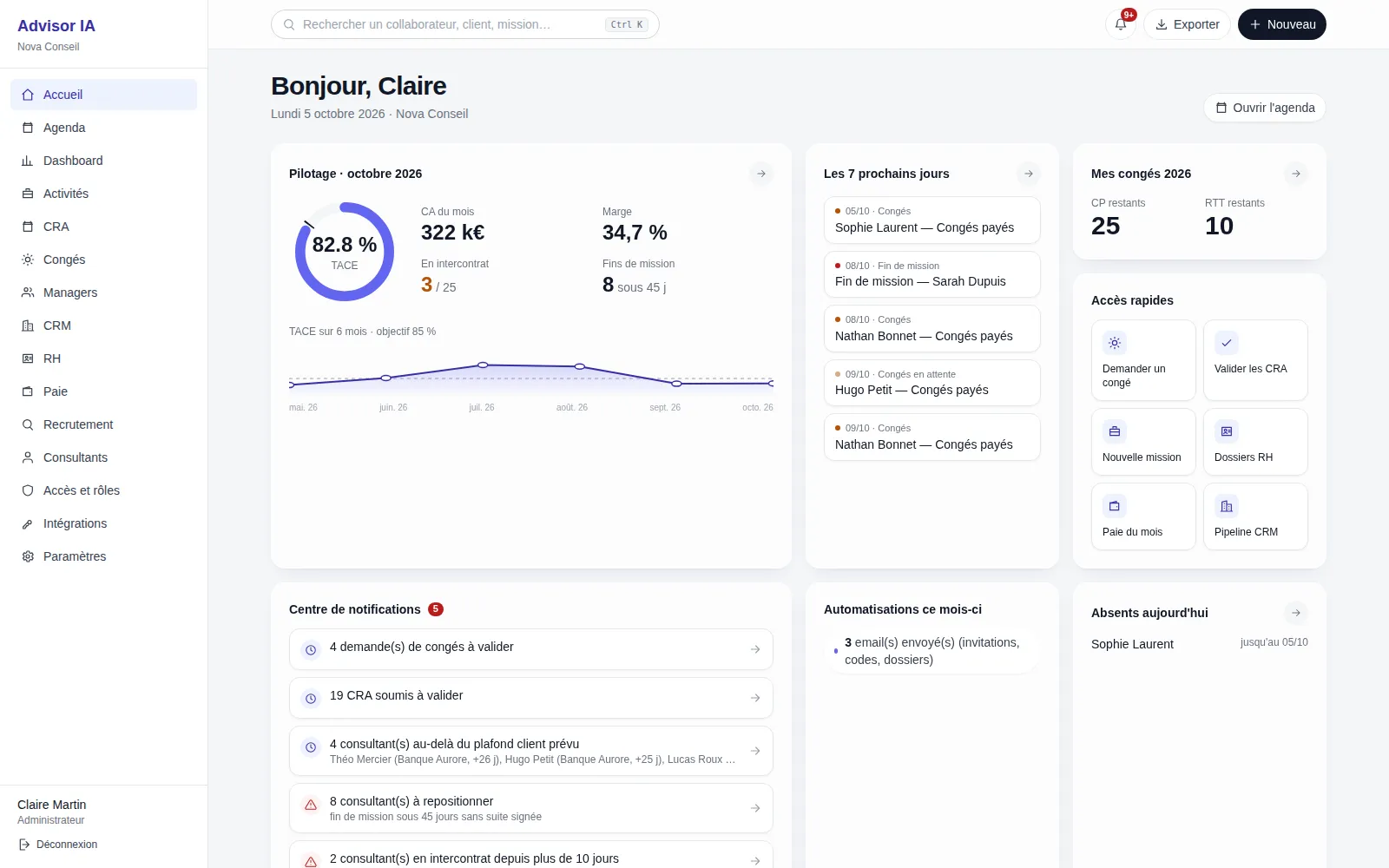Image resolution: width=1389 pixels, height=868 pixels.
Task: Click the building icon in Pipeline CRM
Action: coord(1227,506)
